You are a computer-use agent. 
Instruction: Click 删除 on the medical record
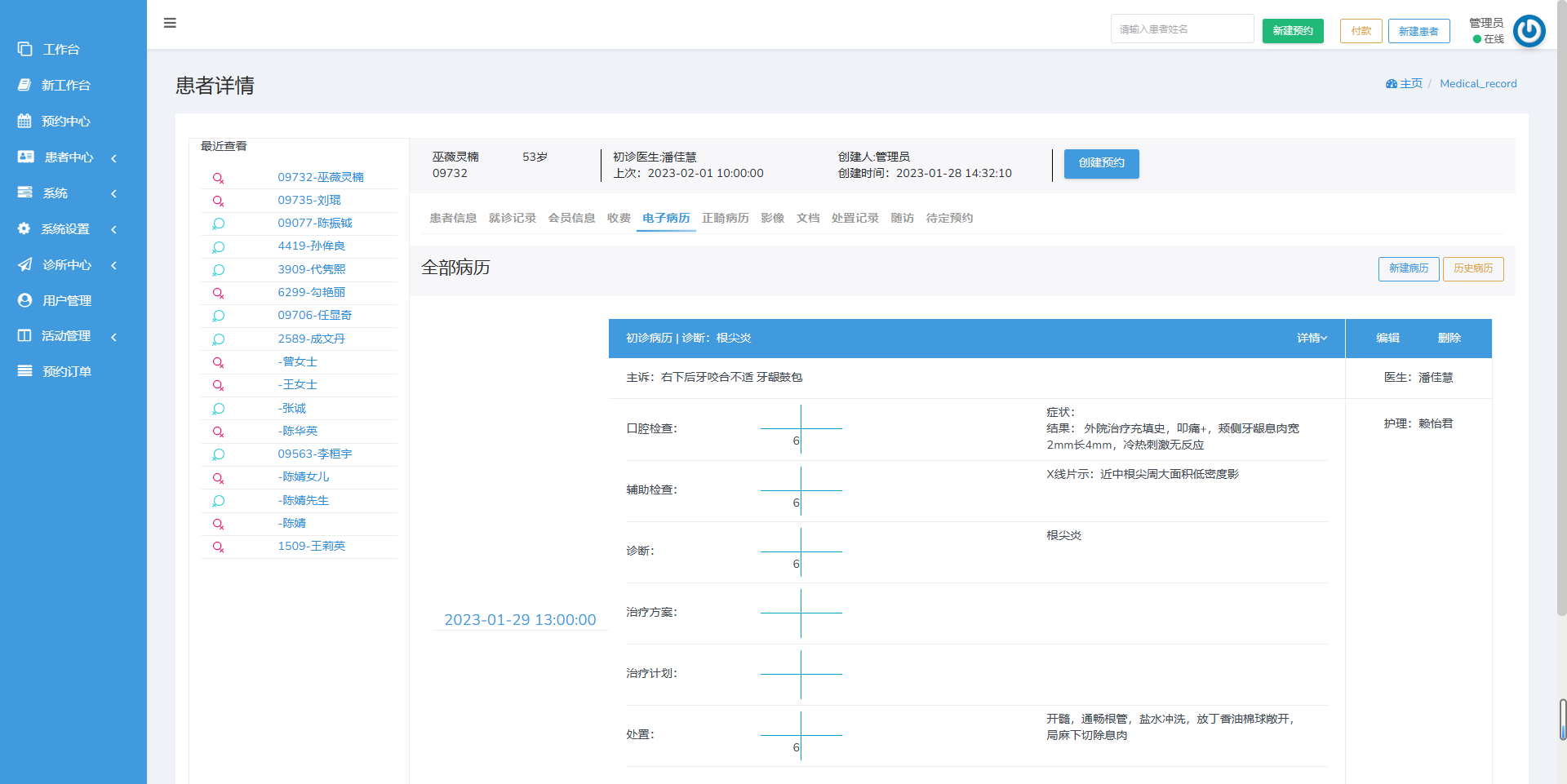(1449, 338)
